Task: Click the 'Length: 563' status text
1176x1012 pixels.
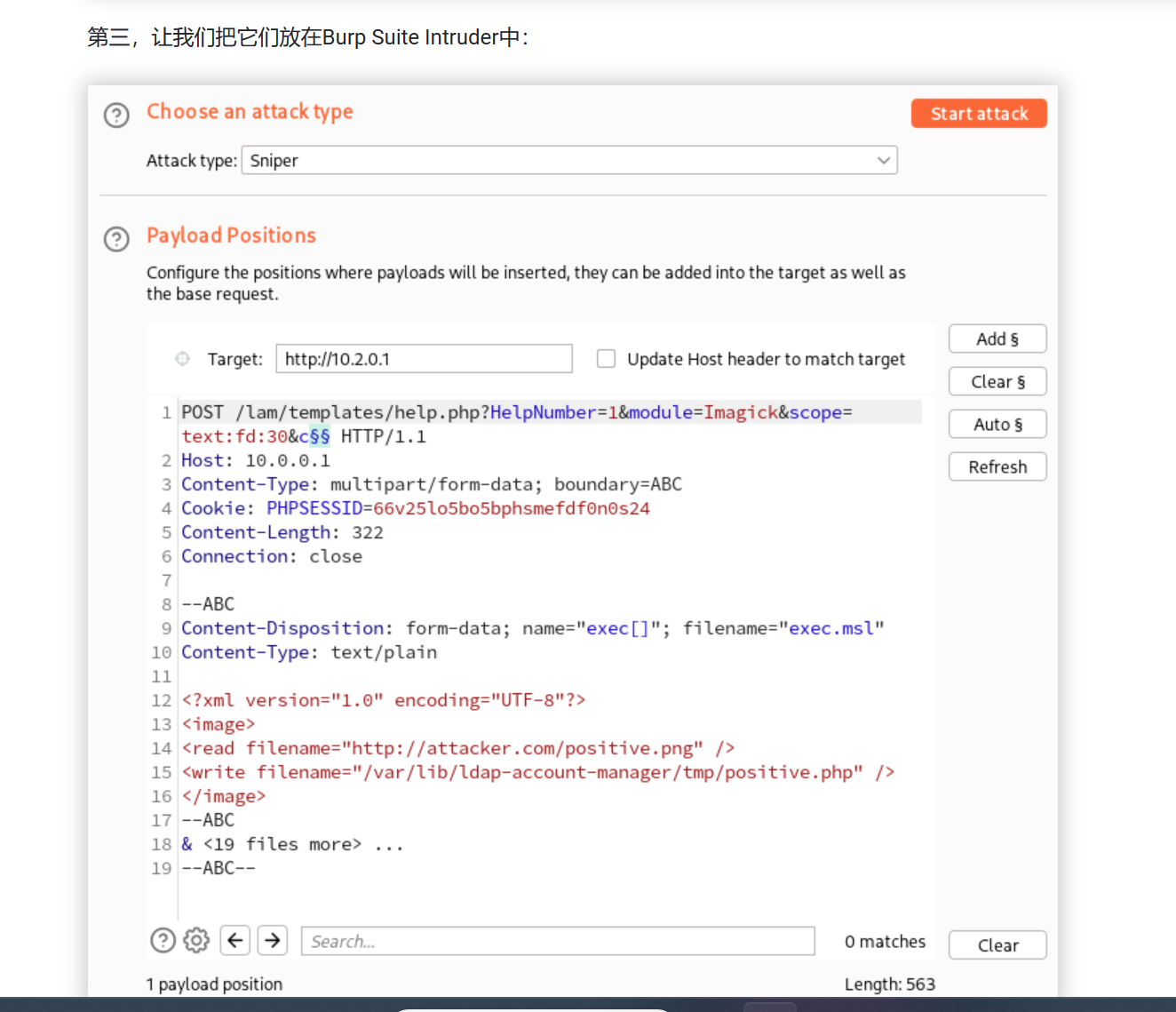Action: (889, 984)
